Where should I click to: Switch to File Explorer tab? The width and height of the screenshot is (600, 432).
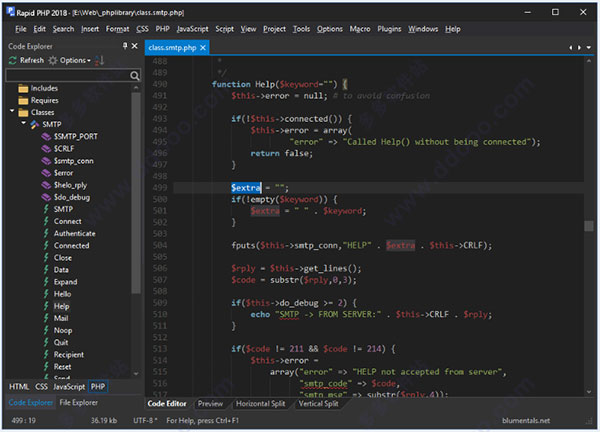coord(78,403)
